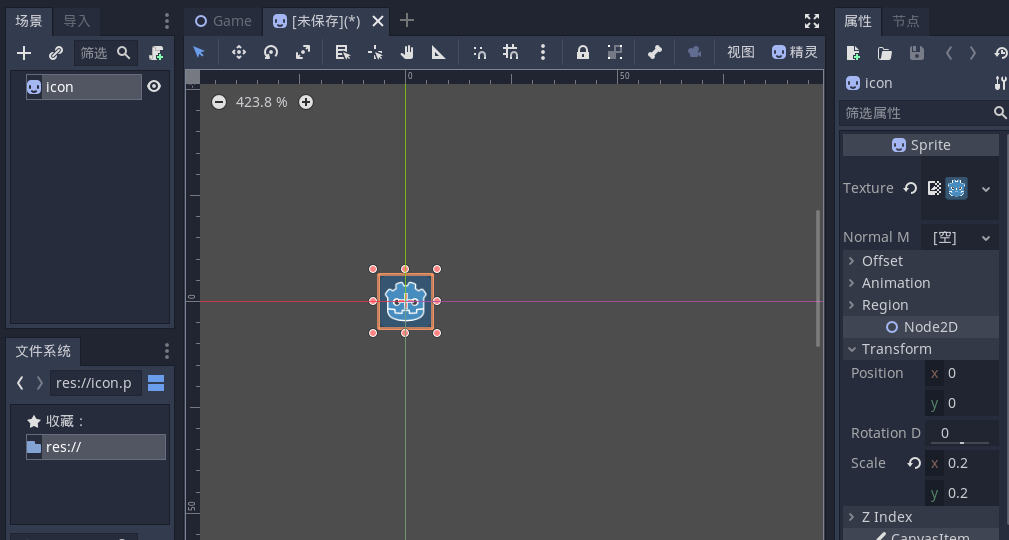Open the 文件系统 dock tab
The height and width of the screenshot is (540, 1009).
click(x=42, y=351)
